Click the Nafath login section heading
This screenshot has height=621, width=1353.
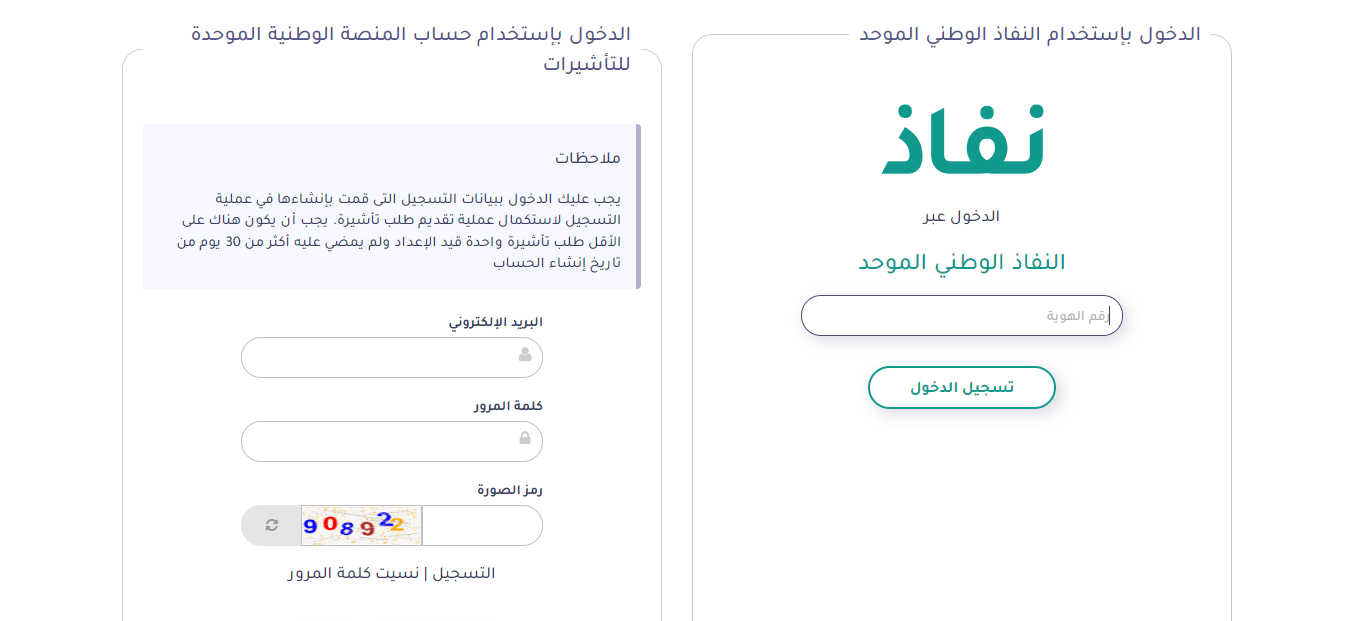pyautogui.click(x=1030, y=34)
